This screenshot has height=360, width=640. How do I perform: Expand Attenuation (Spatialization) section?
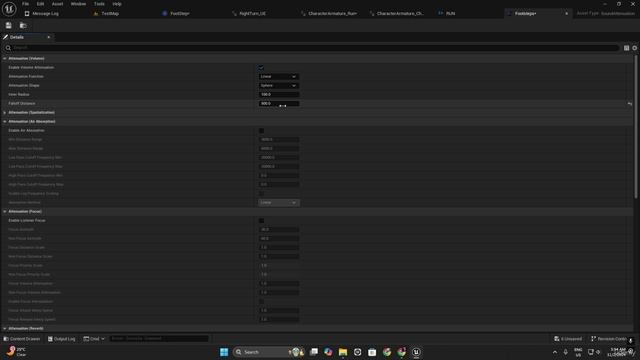coord(4,113)
